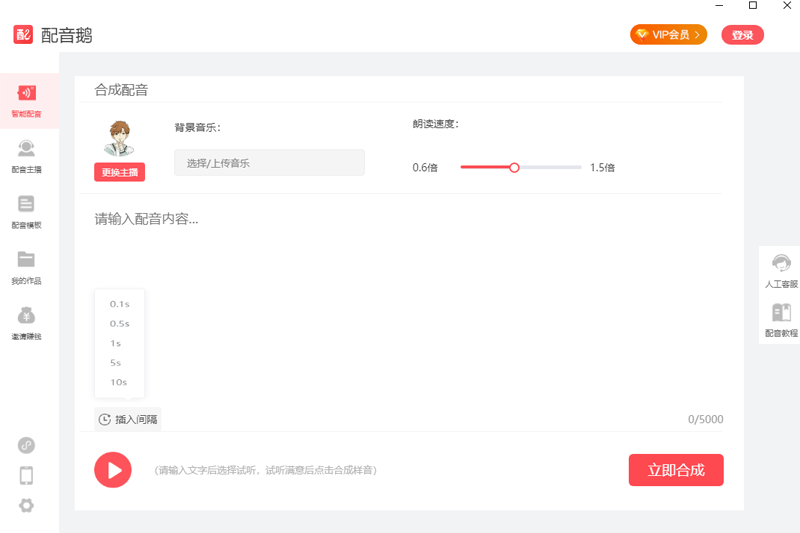
Task: Choose 10s from interval list
Action: 118,382
